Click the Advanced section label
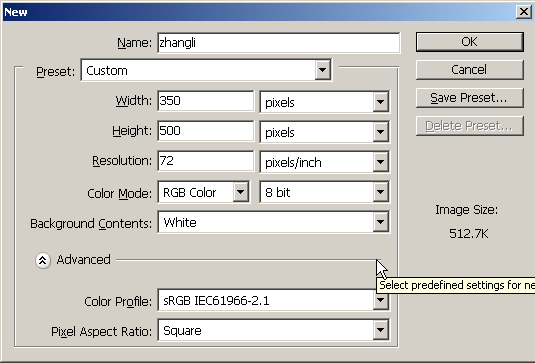 (84, 260)
